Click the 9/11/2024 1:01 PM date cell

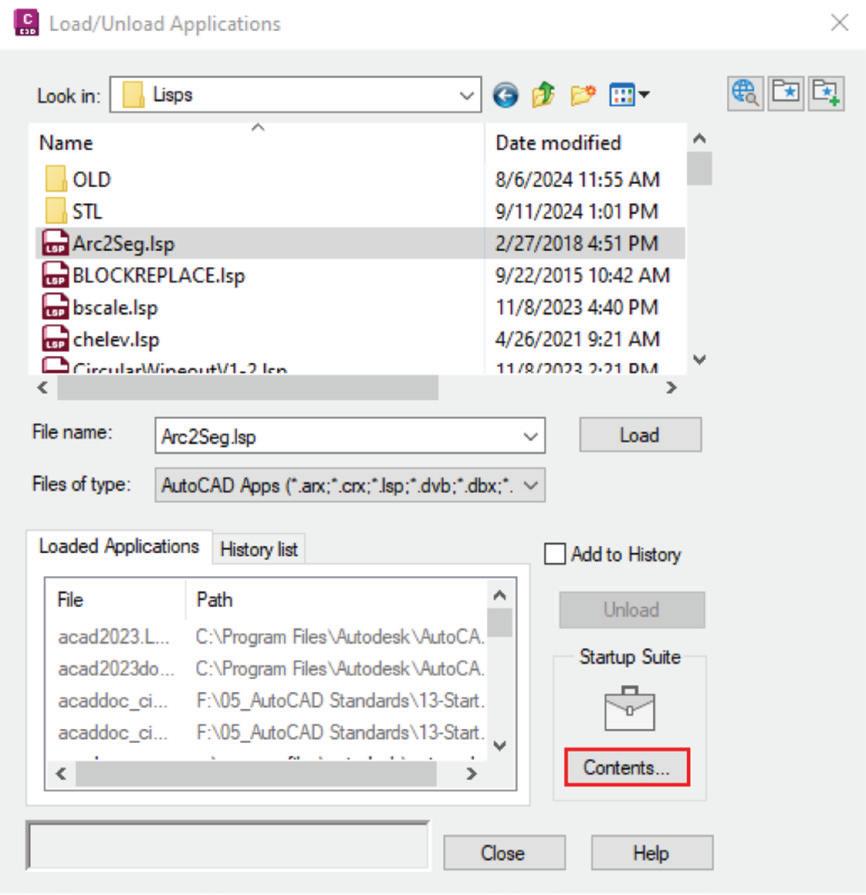(x=577, y=211)
